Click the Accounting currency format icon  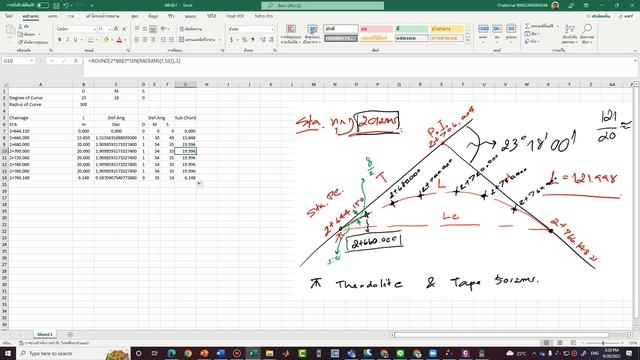[231, 40]
